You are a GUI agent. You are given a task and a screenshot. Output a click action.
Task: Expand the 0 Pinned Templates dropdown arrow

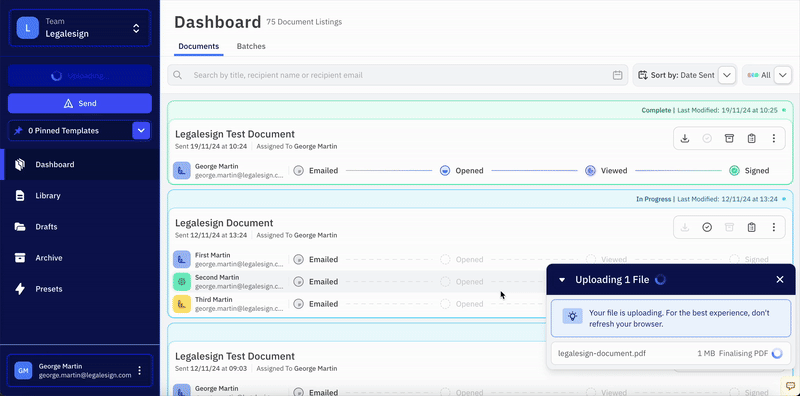click(x=141, y=131)
